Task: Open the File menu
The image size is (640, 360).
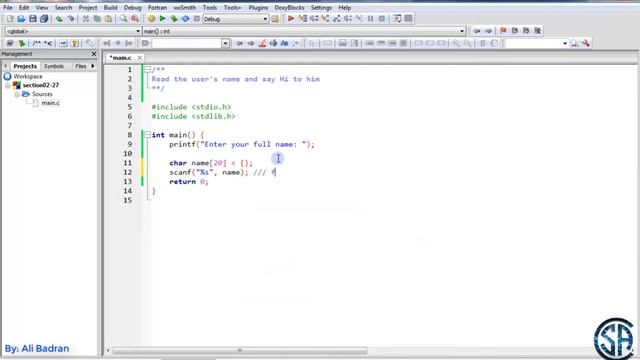Action: tap(8, 7)
